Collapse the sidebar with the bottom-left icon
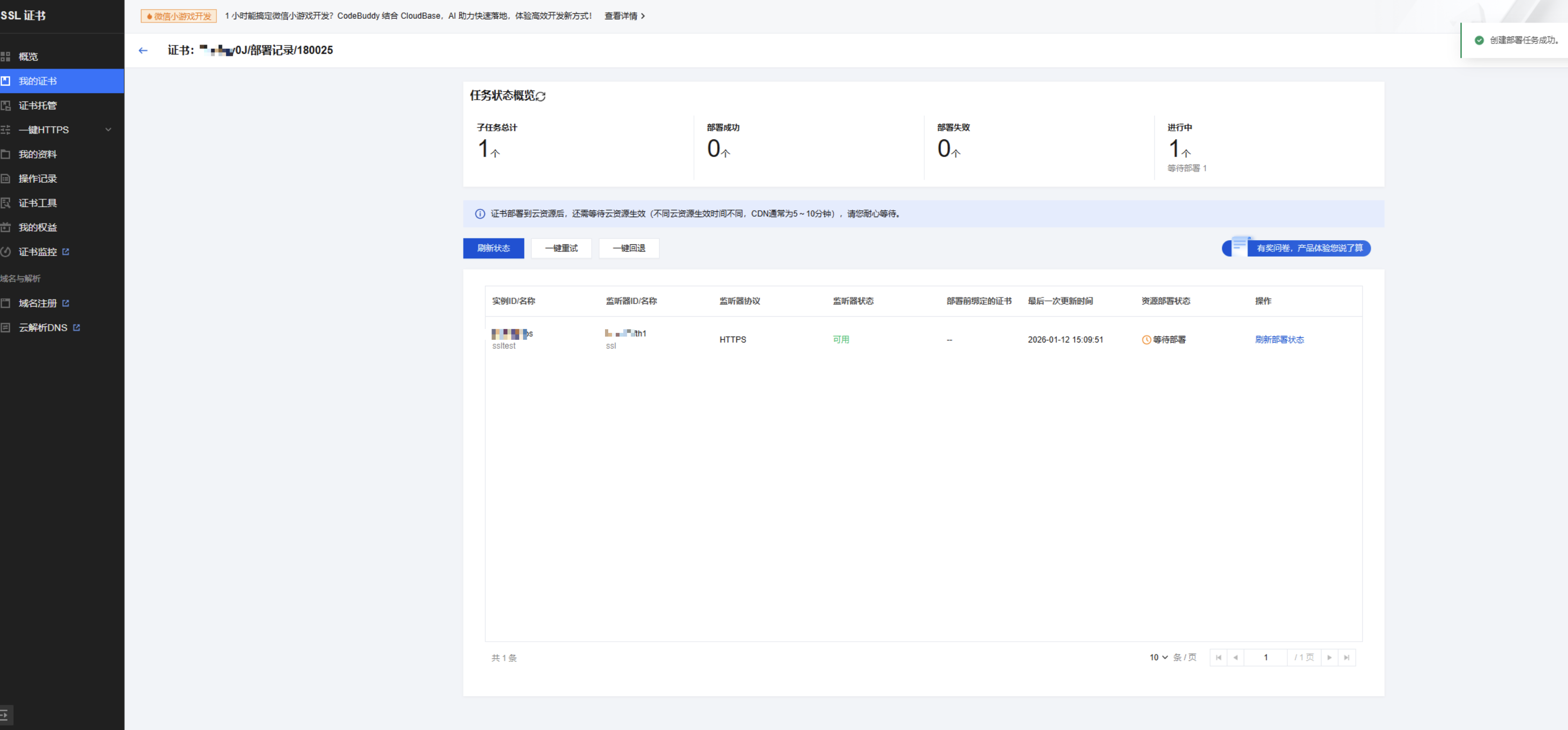The height and width of the screenshot is (730, 1568). tap(5, 715)
